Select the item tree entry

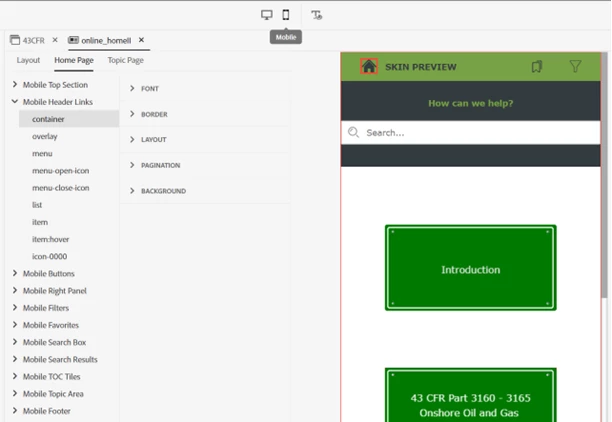tap(40, 222)
